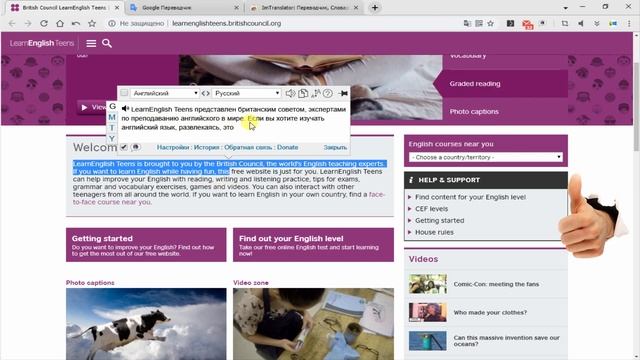Open the Photo captions menu item
Screen dimensions: 640x360
point(474,111)
